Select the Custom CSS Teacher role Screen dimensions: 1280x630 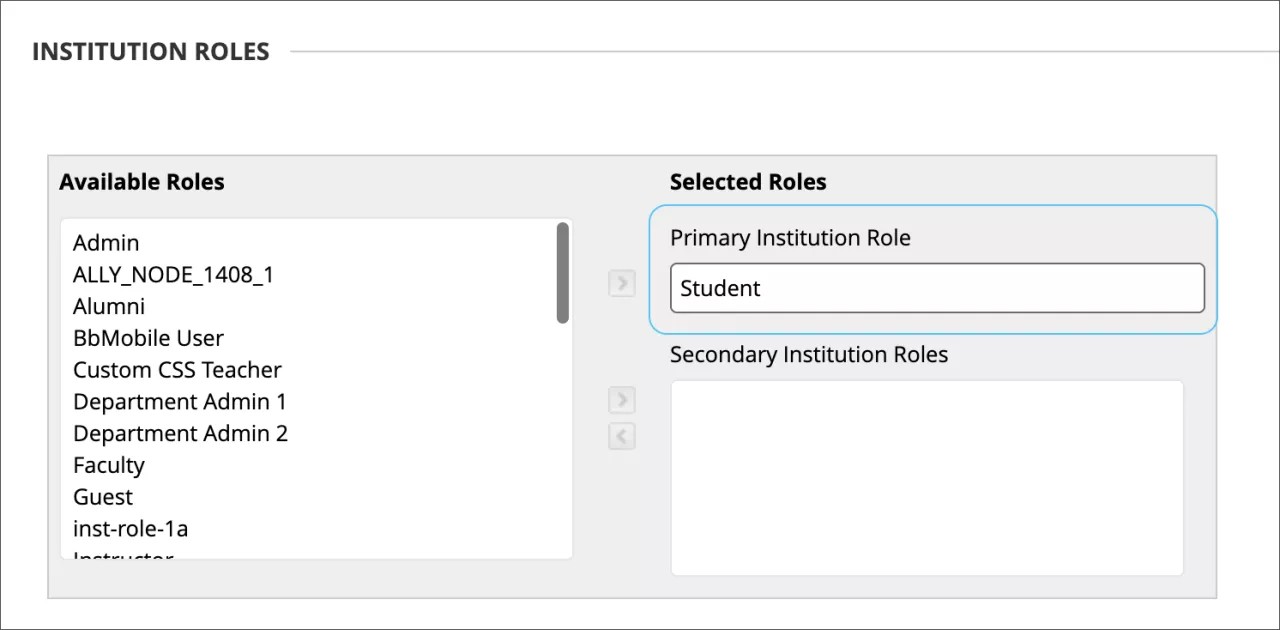[x=177, y=370]
